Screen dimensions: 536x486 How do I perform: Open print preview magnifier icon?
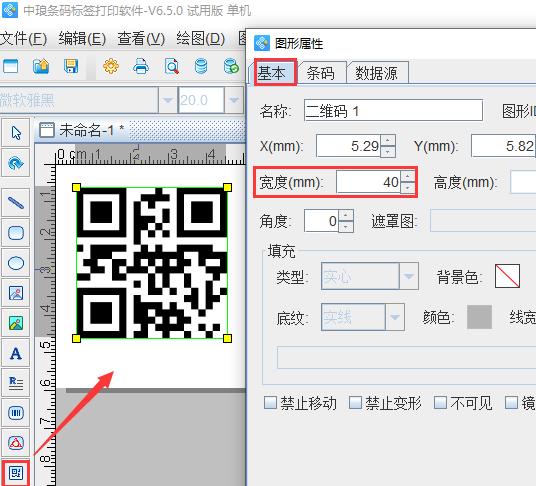click(x=171, y=66)
